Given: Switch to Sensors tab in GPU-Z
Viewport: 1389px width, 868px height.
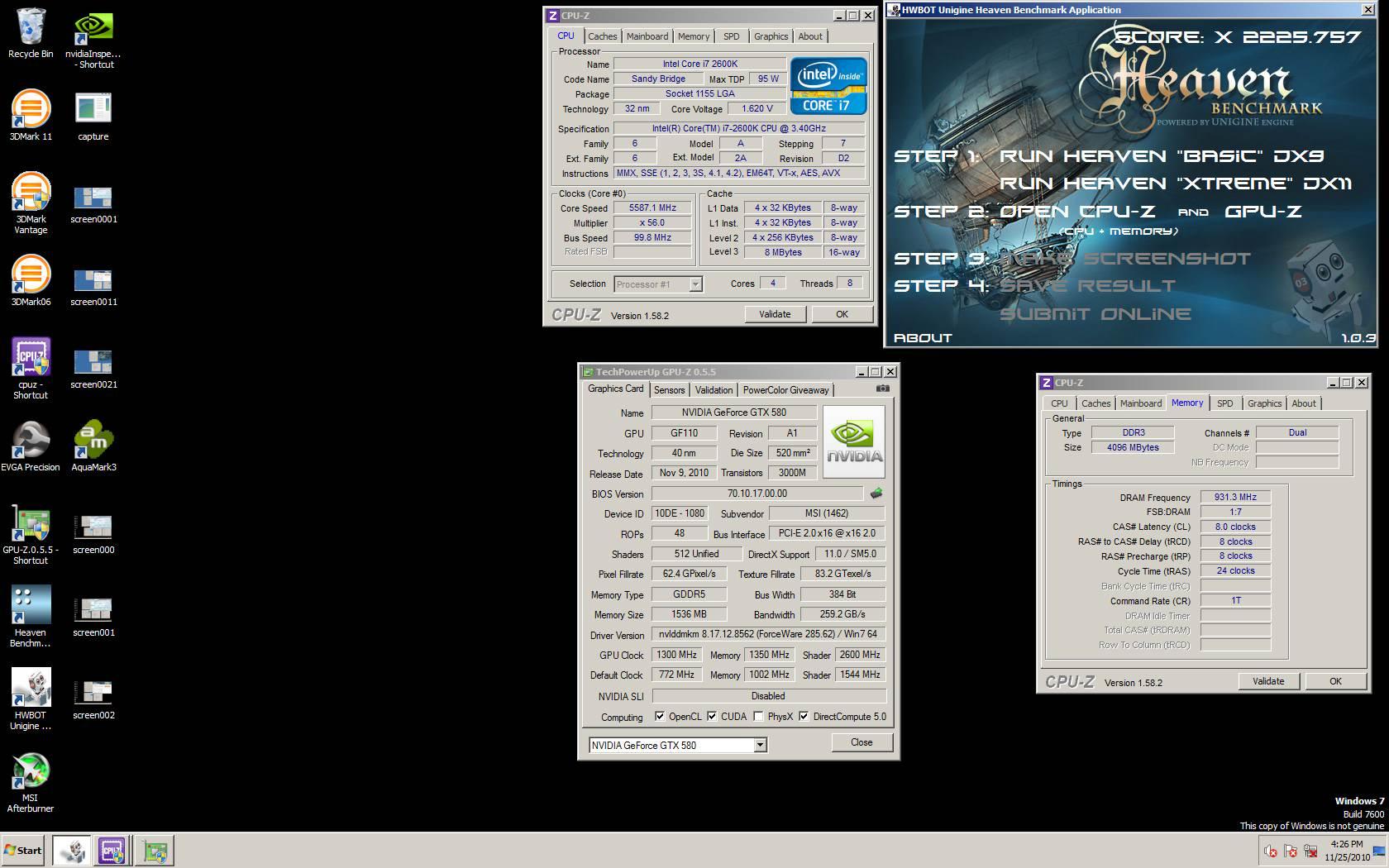Looking at the screenshot, I should coord(669,390).
